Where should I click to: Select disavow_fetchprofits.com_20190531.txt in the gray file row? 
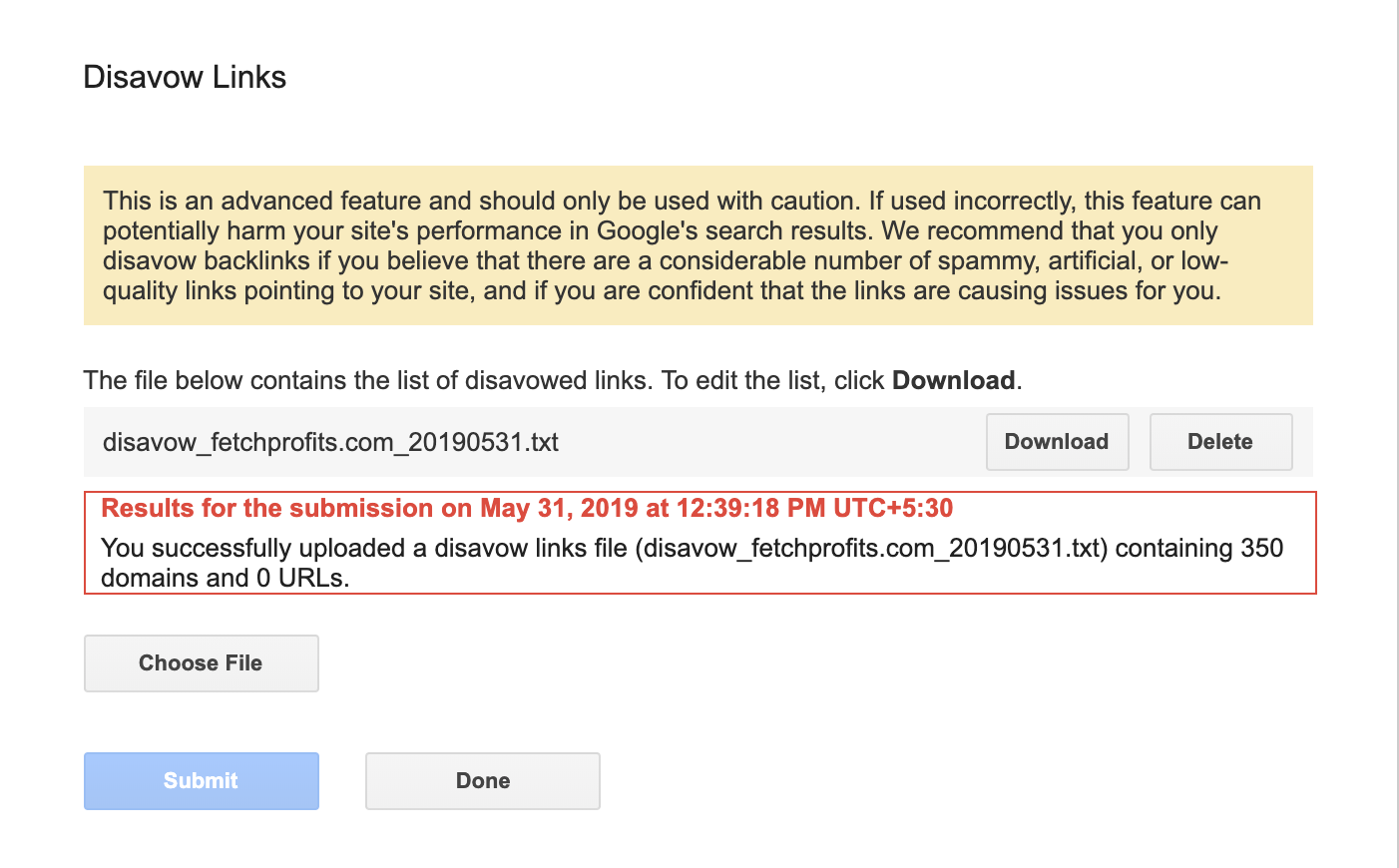click(330, 442)
